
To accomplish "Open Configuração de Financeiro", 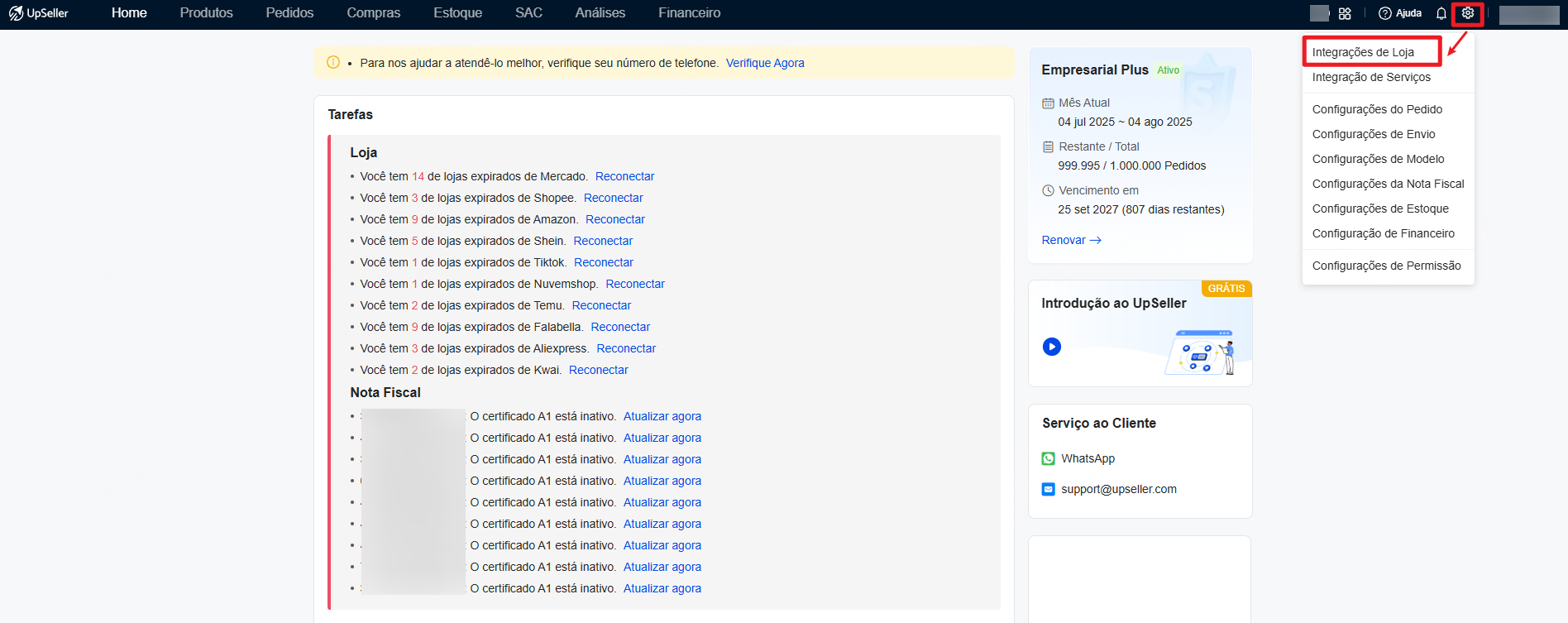I will pos(1383,233).
